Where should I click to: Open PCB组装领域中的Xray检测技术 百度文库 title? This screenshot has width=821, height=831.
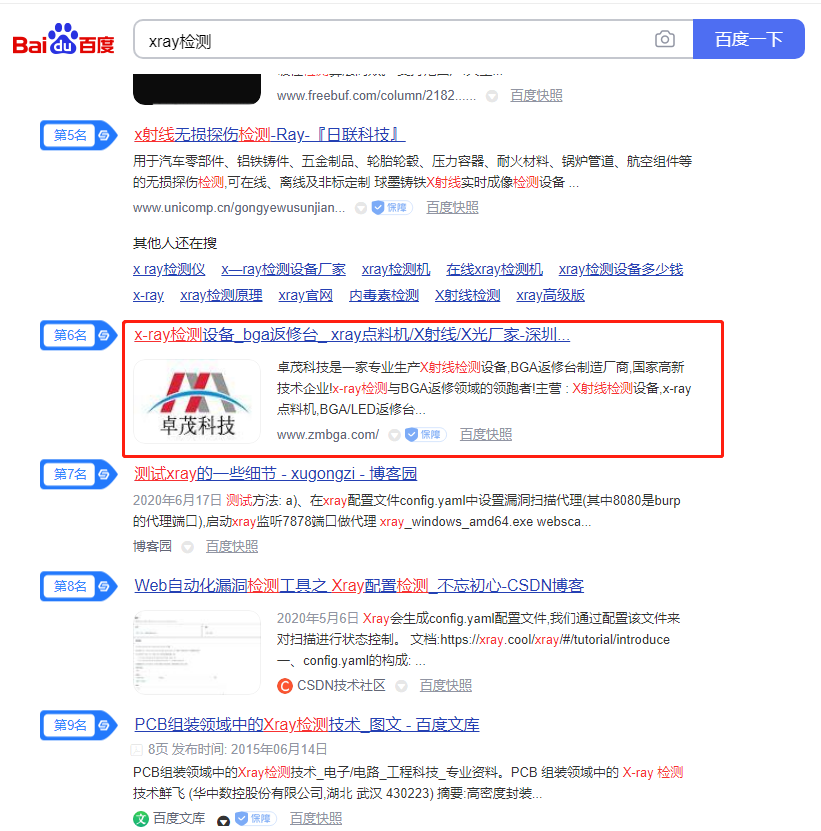point(307,724)
